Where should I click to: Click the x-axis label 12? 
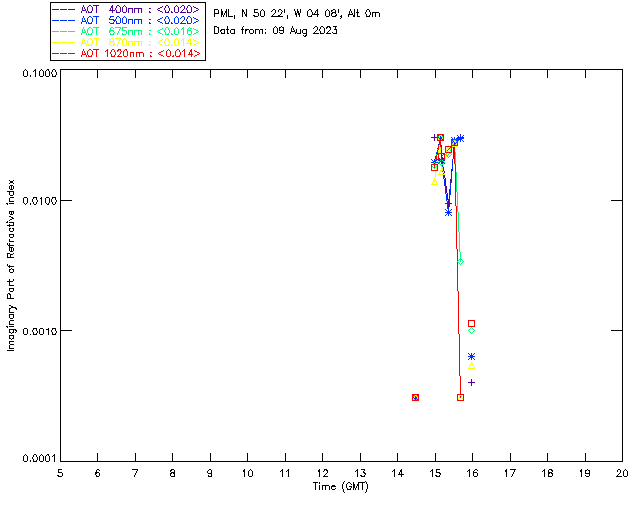pos(322,473)
